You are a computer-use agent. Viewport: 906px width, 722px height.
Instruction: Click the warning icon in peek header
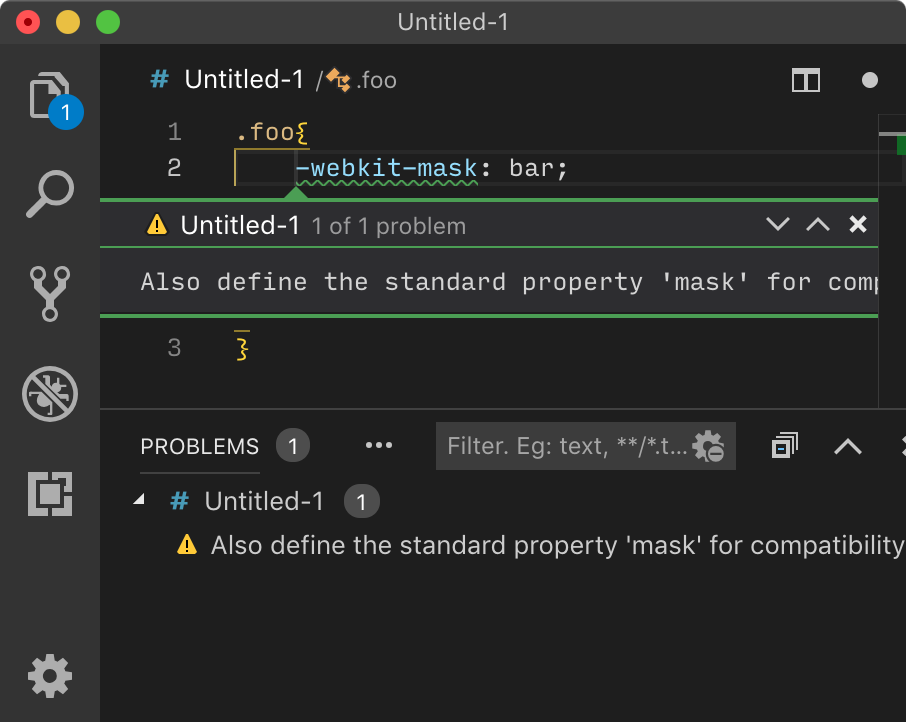157,225
